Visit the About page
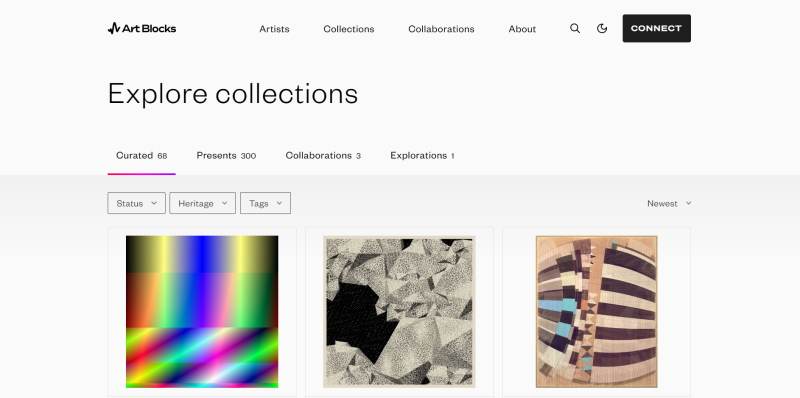Image resolution: width=800 pixels, height=398 pixels. (522, 29)
